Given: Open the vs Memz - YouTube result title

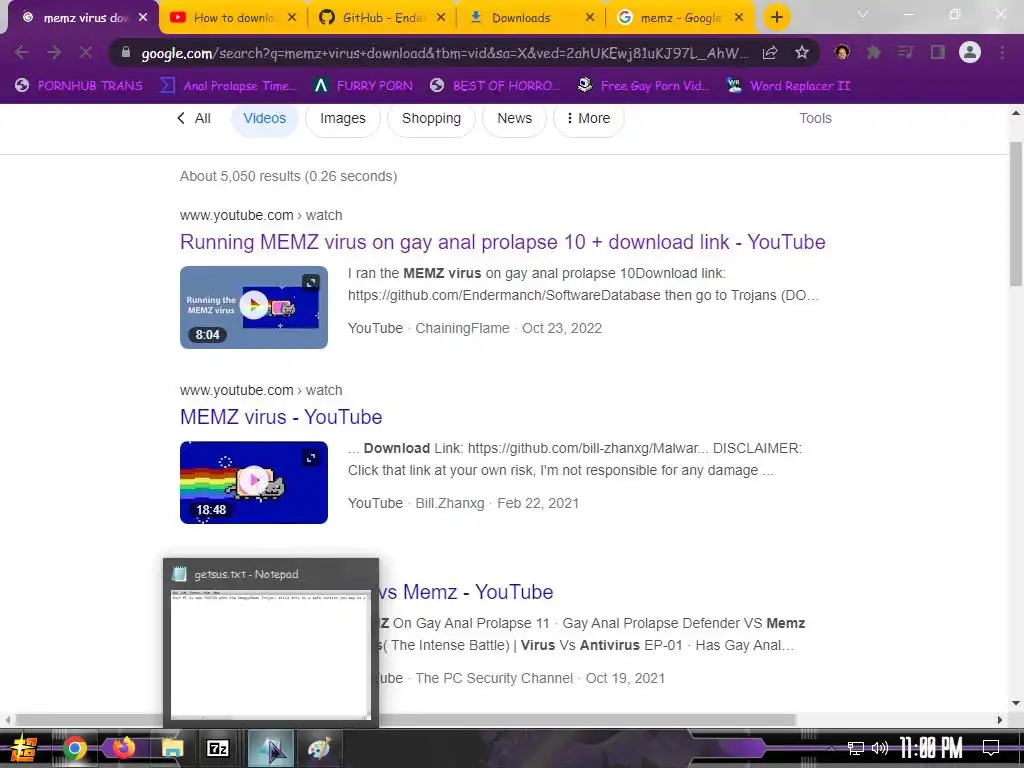Looking at the screenshot, I should [466, 592].
